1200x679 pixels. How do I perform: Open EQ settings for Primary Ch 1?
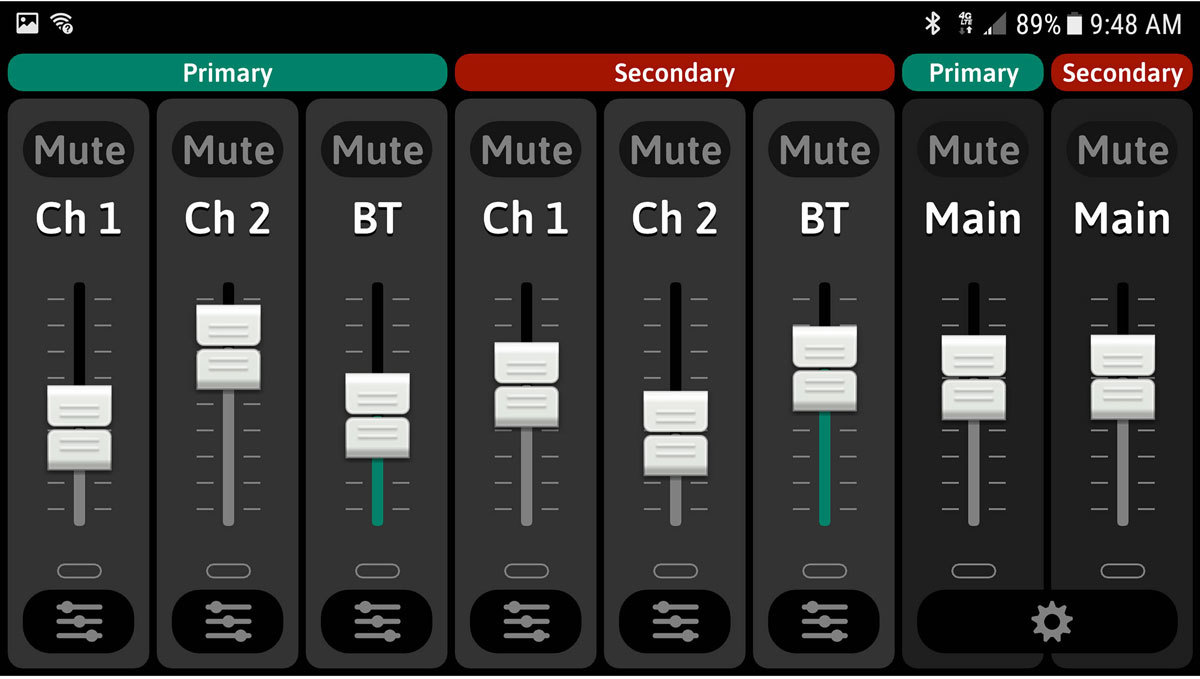pos(79,621)
